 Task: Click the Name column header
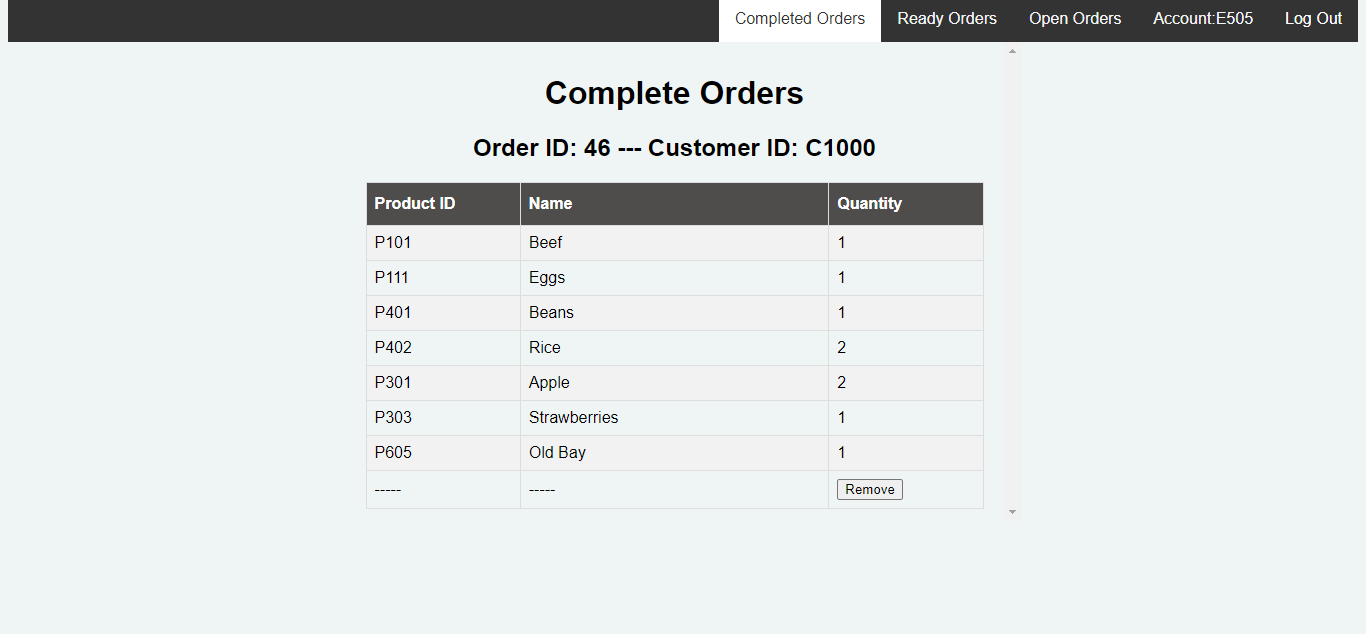[x=674, y=204]
